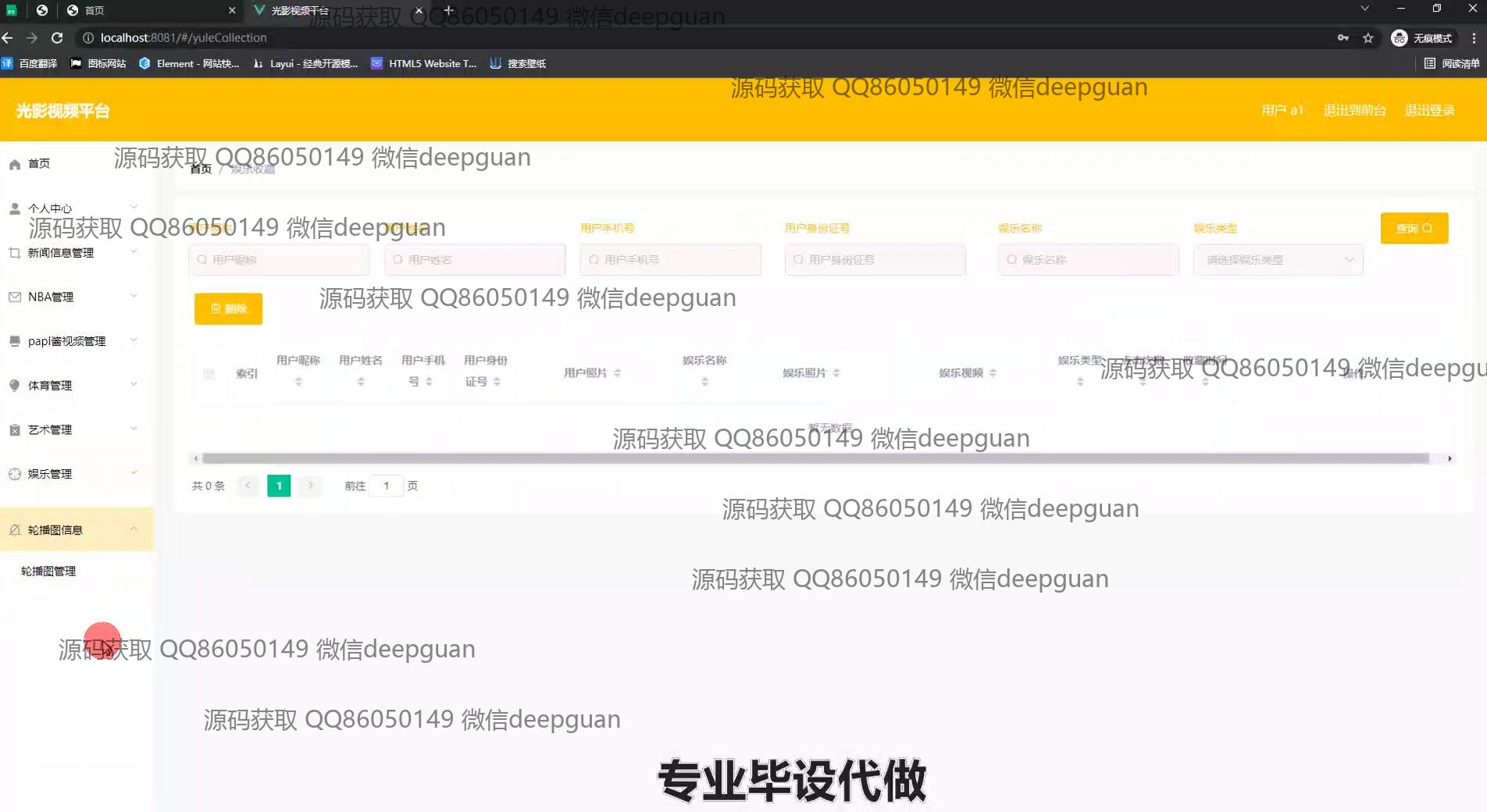The image size is (1487, 812).
Task: Open a new browser tab
Action: tap(448, 10)
